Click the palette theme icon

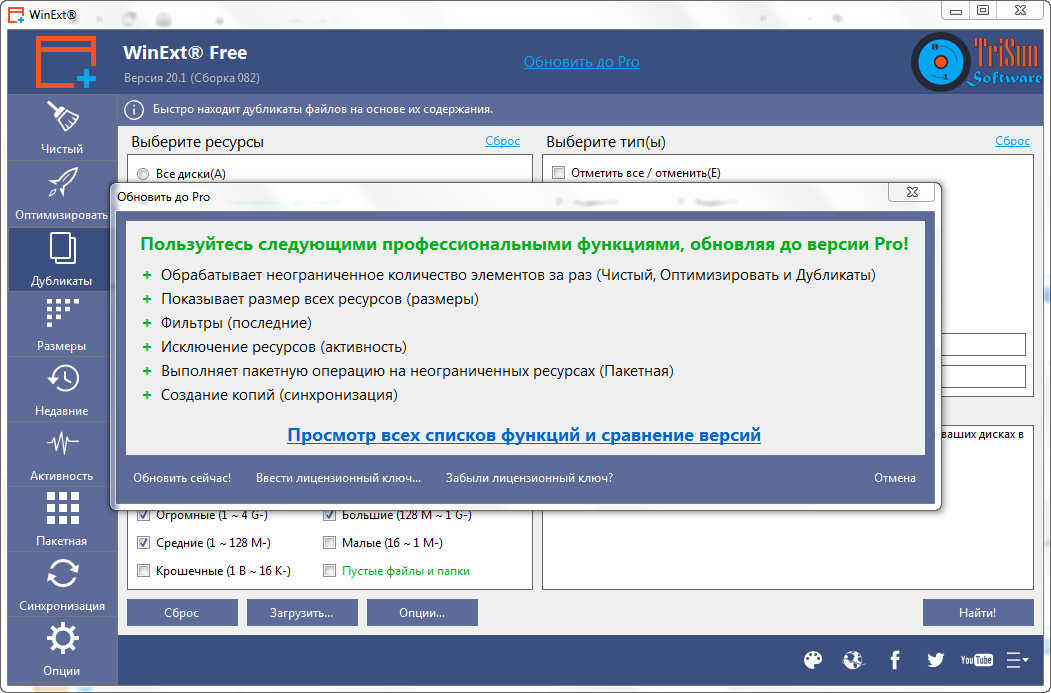[x=812, y=660]
